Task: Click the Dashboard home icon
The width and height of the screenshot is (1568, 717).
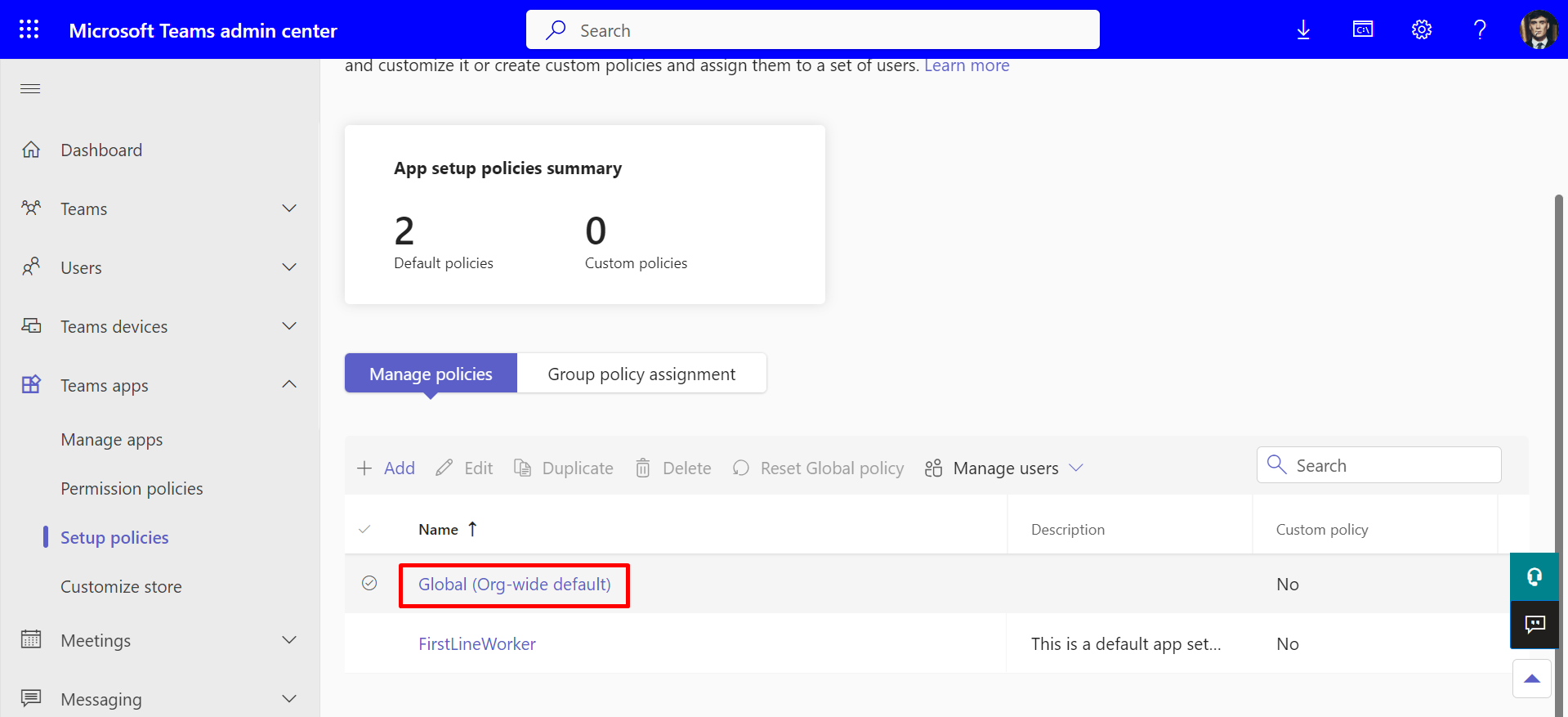Action: (x=31, y=150)
